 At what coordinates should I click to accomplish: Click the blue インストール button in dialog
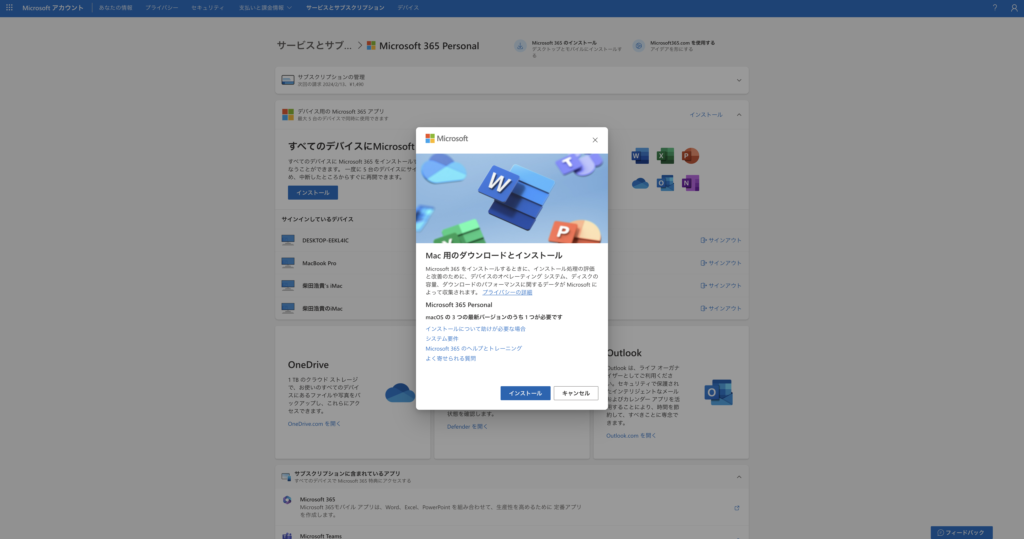coord(525,393)
